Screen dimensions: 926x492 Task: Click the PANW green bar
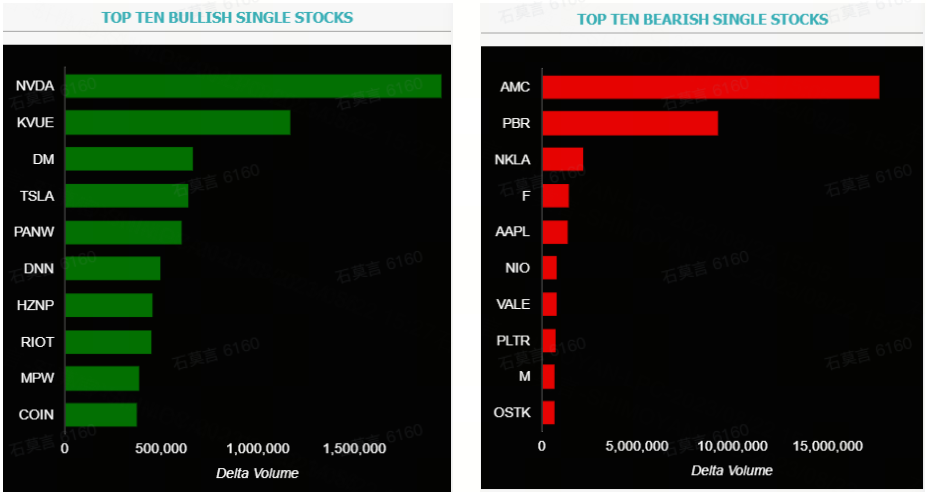123,232
